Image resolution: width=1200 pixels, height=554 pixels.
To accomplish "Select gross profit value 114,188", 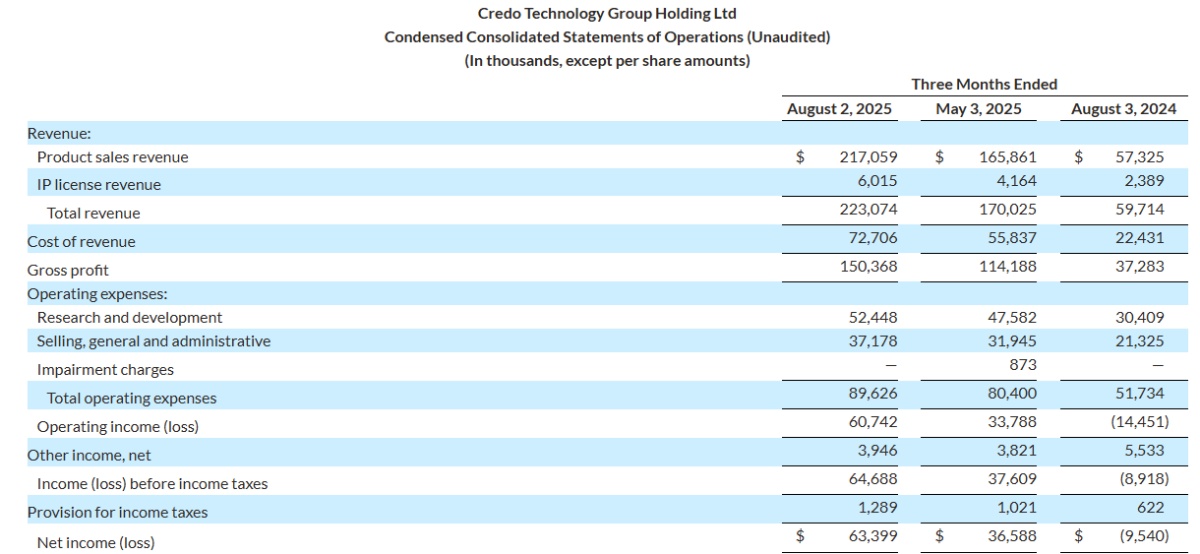I will coord(1008,266).
